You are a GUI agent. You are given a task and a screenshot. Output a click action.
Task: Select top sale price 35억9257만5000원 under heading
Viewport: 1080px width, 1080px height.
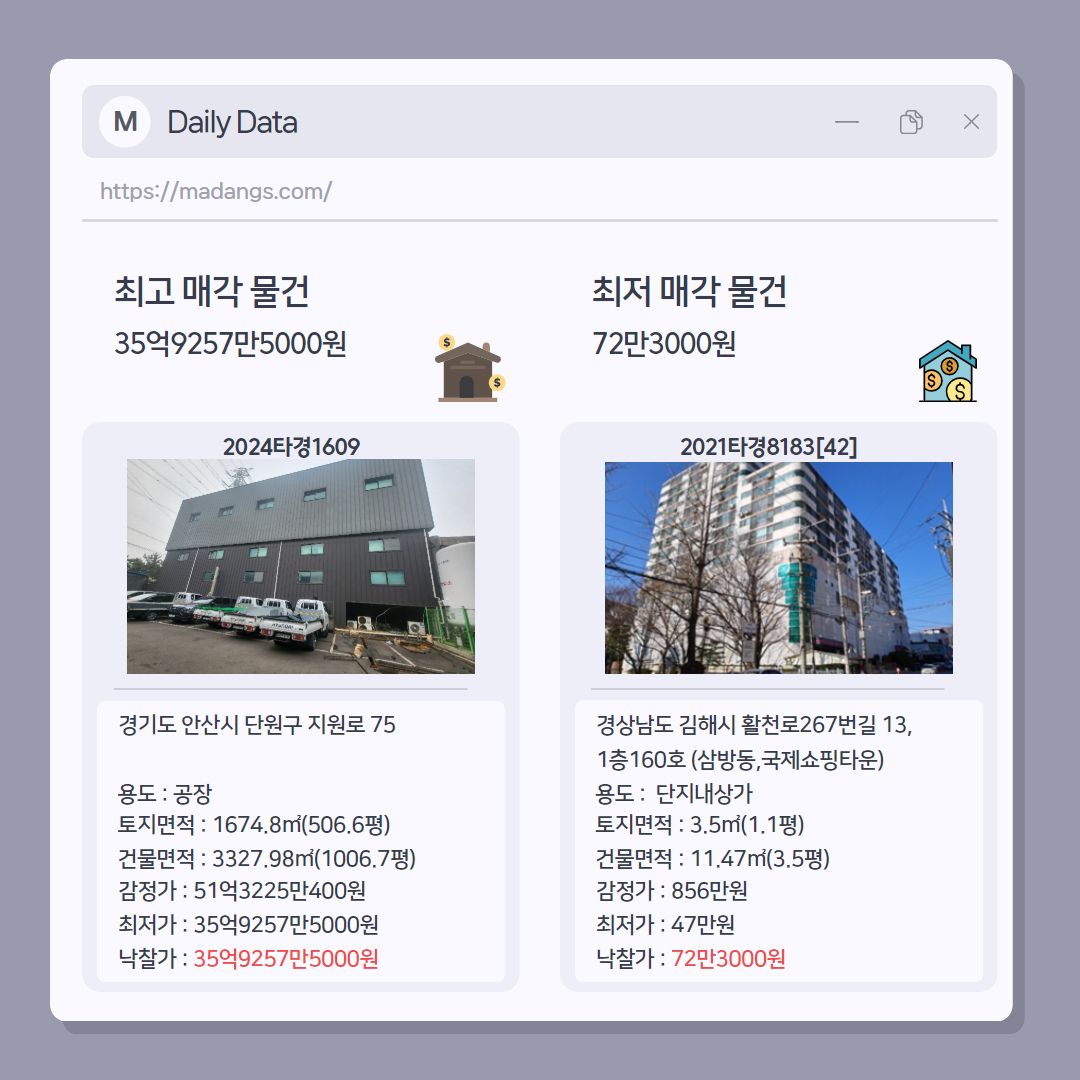point(230,343)
